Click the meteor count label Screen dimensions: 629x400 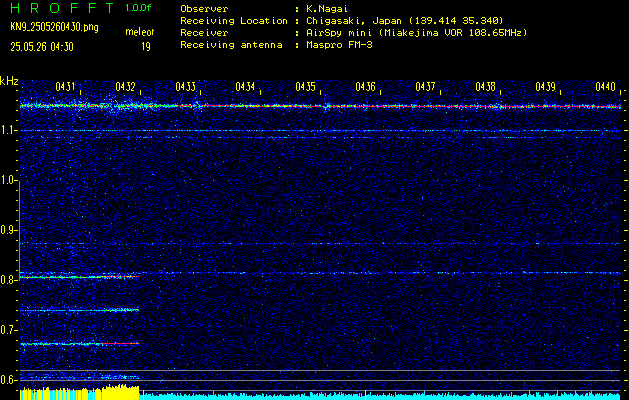(140, 32)
